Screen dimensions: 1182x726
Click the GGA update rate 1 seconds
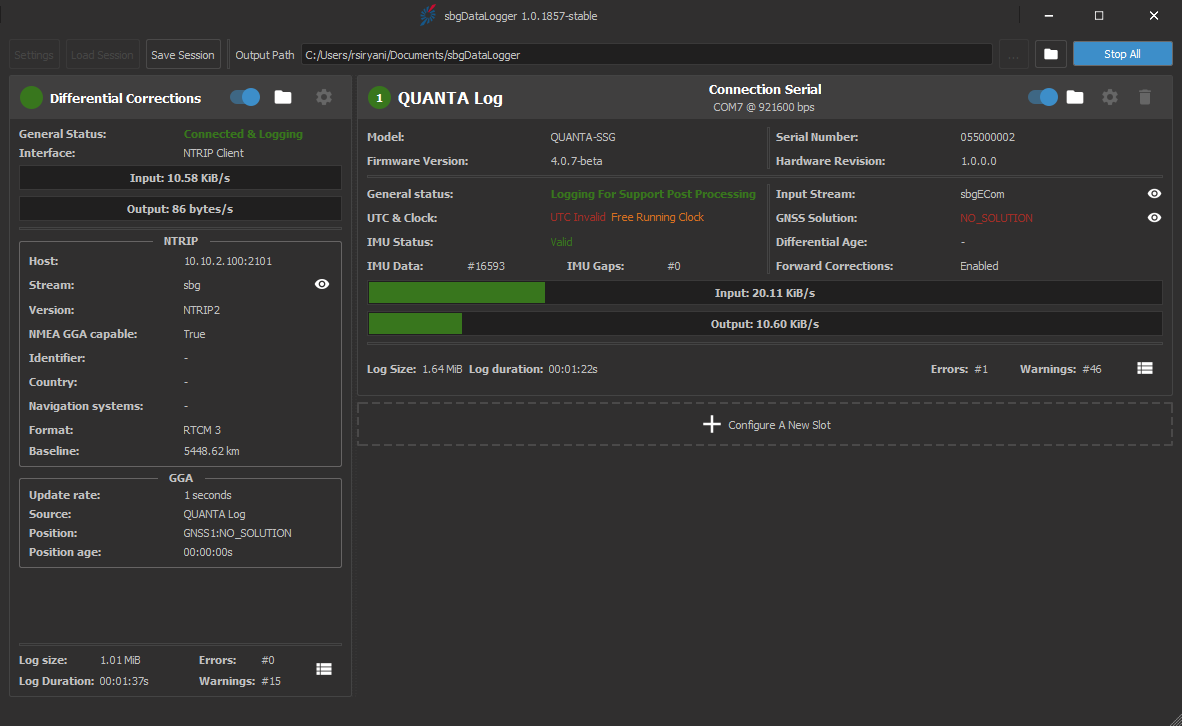tap(207, 495)
